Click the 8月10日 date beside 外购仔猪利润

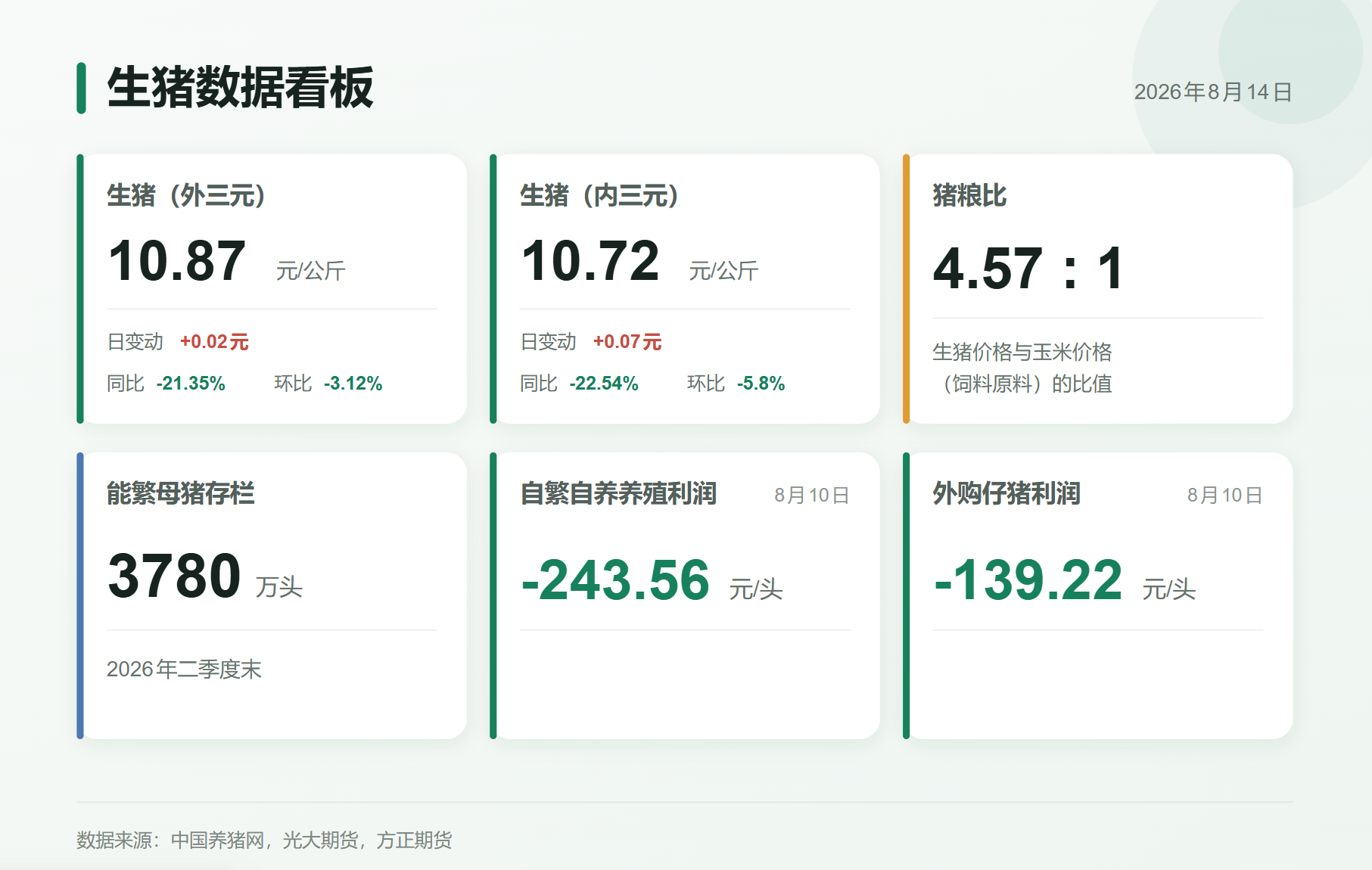[1225, 495]
